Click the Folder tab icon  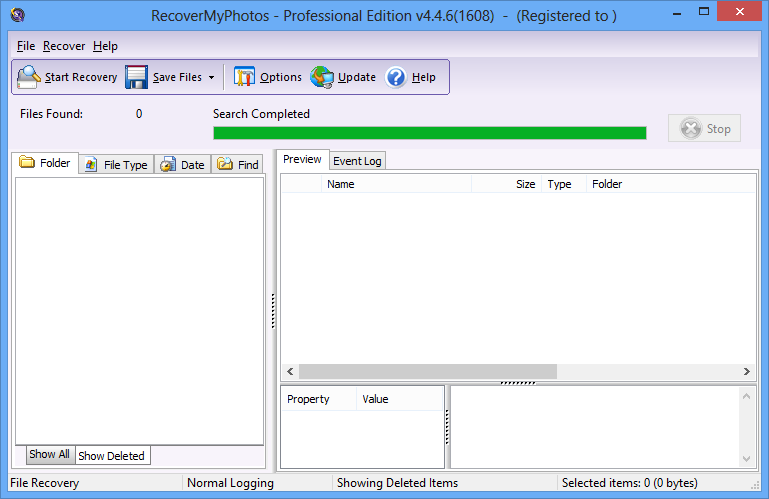pos(26,162)
